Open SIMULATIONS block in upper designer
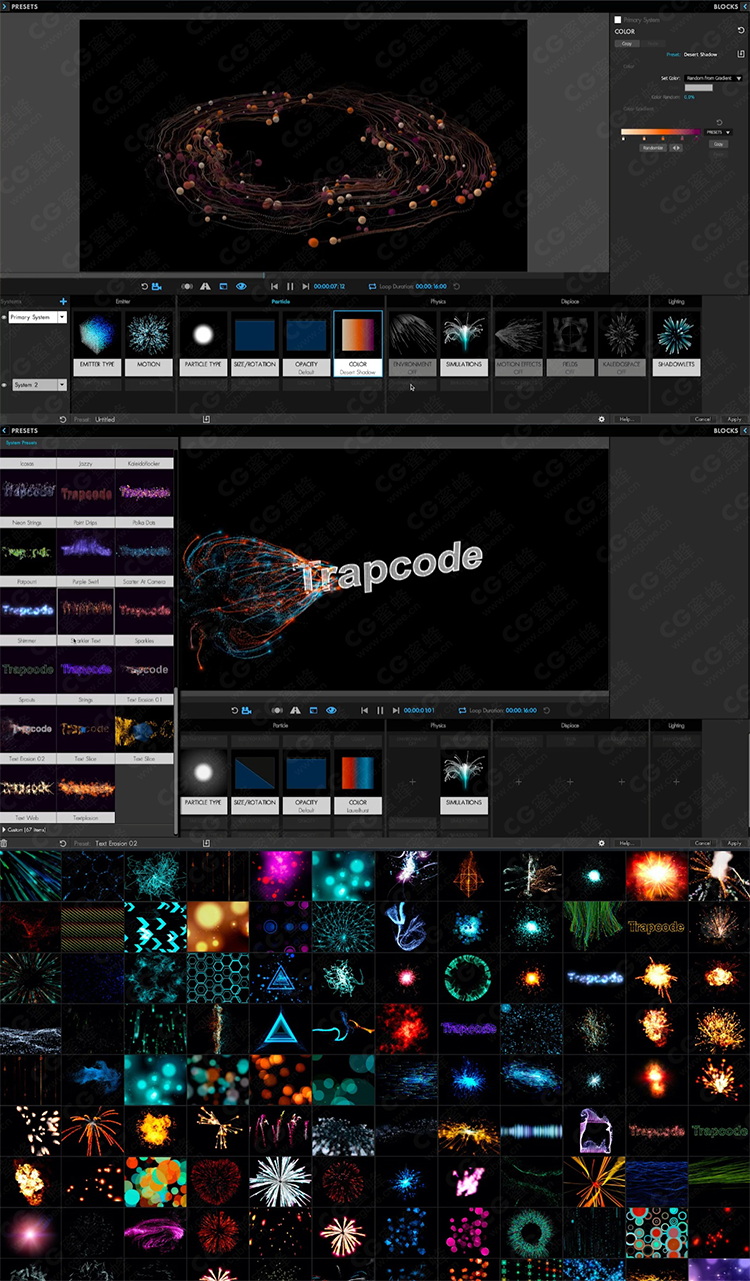Viewport: 750px width, 1281px height. click(464, 342)
